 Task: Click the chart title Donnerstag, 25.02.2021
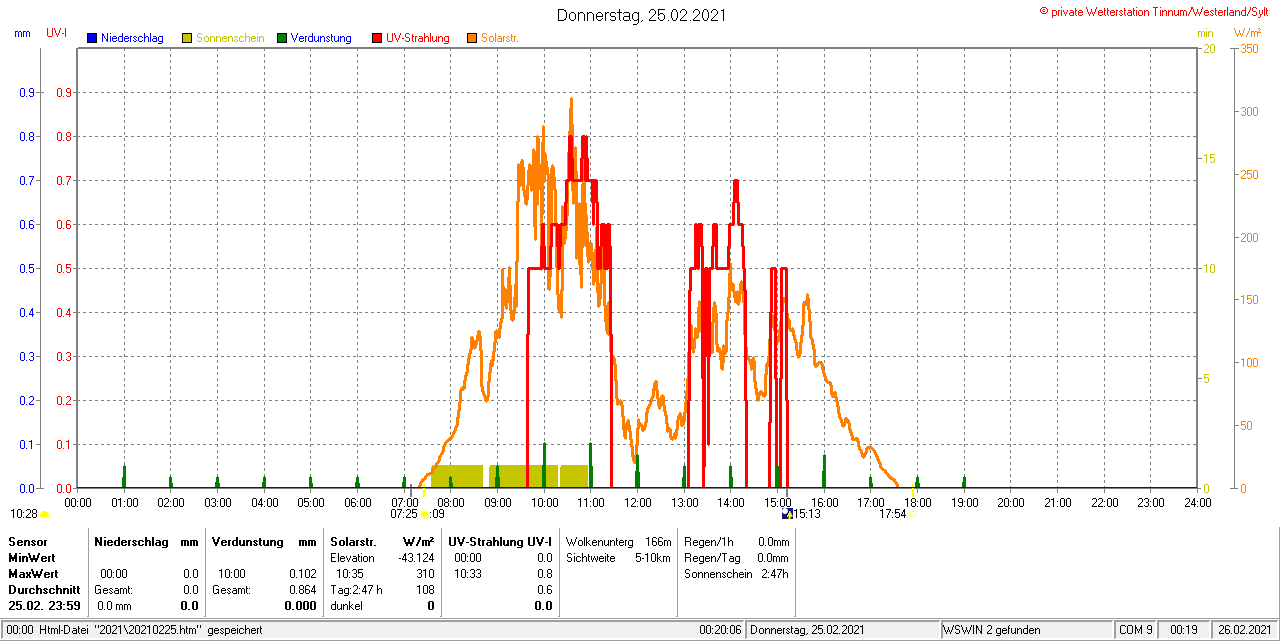coord(641,15)
